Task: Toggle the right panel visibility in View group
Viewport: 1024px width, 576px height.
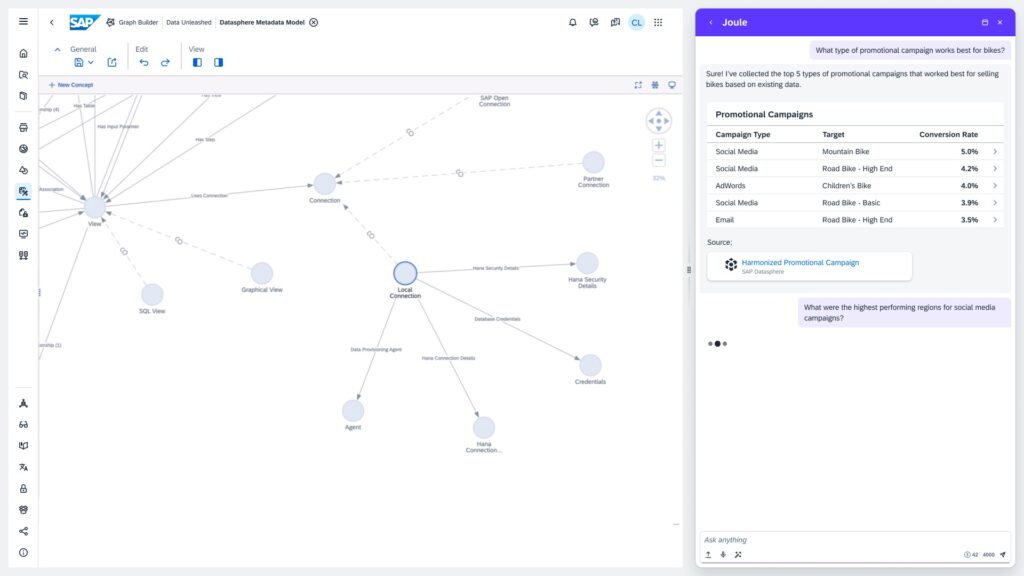Action: coord(218,62)
